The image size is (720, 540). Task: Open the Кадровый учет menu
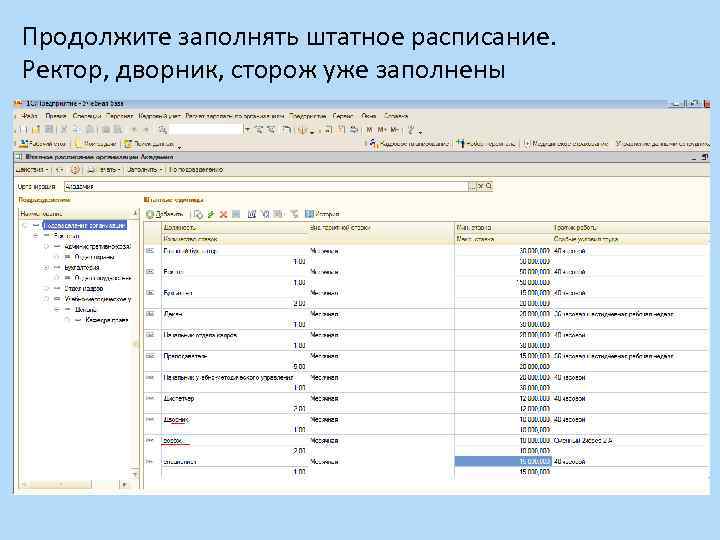tap(159, 116)
